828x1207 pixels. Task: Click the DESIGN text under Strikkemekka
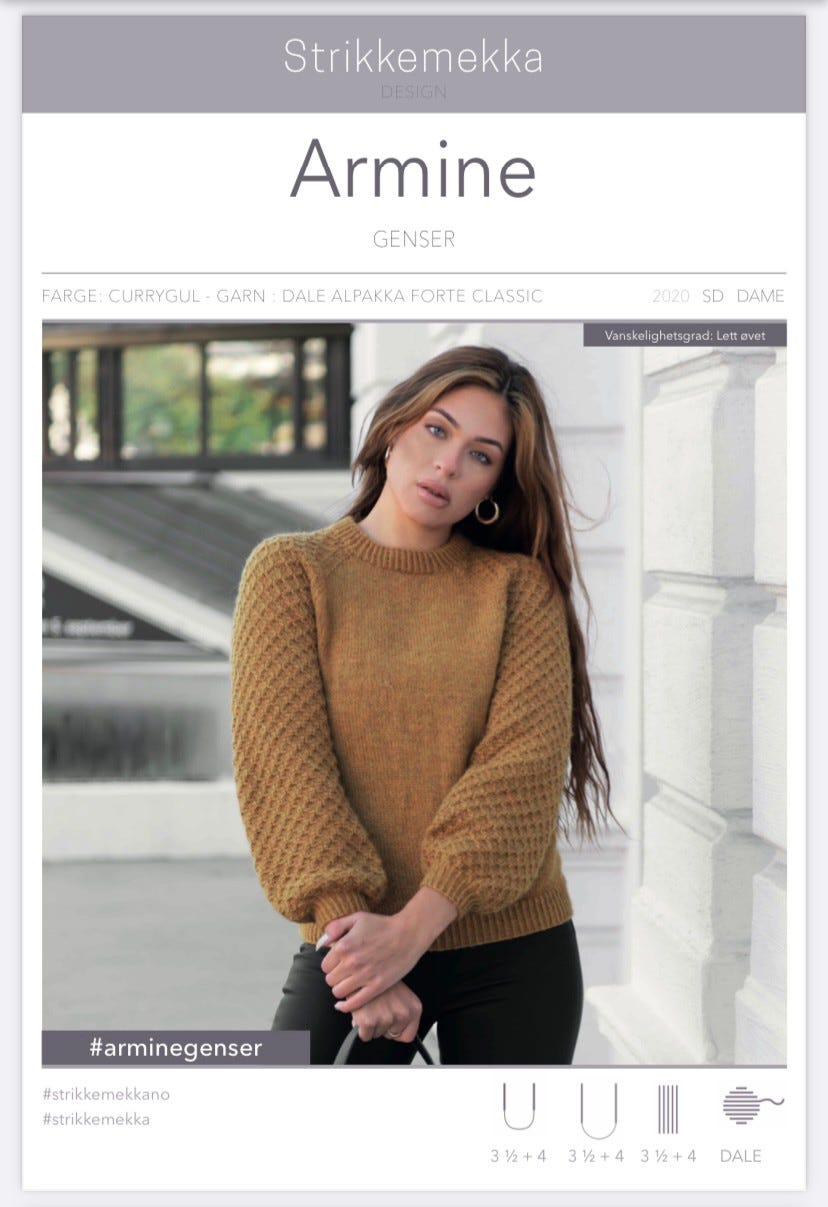[413, 93]
